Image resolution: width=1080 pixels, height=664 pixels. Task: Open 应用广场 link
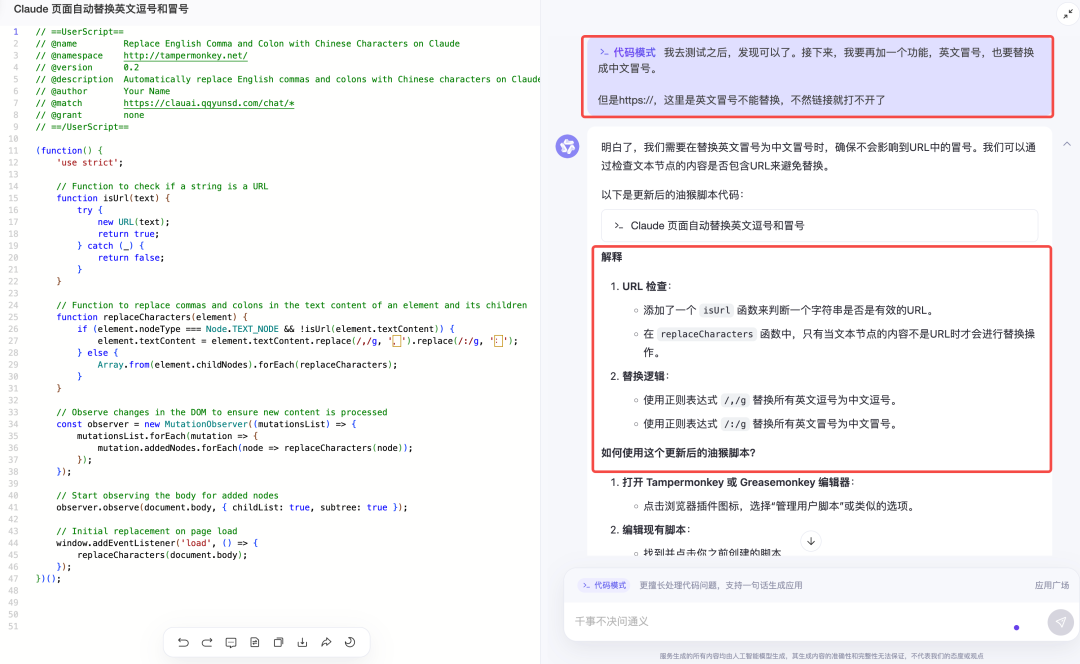point(1051,585)
